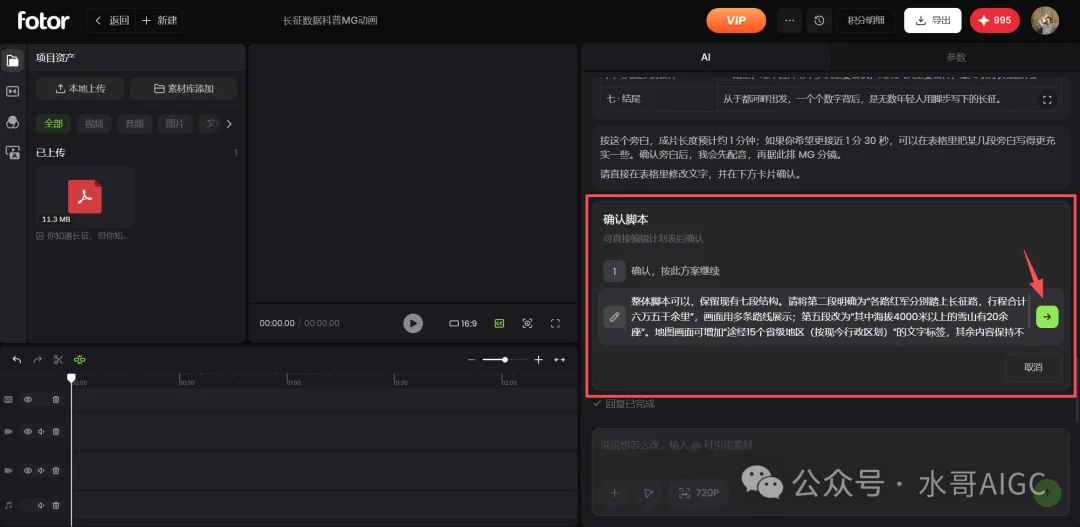The height and width of the screenshot is (527, 1080).
Task: Click the orange VIP button
Action: [736, 21]
